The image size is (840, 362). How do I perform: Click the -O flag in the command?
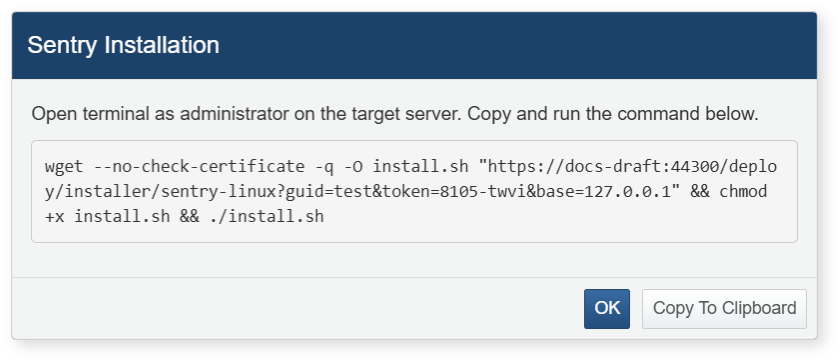pos(353,167)
